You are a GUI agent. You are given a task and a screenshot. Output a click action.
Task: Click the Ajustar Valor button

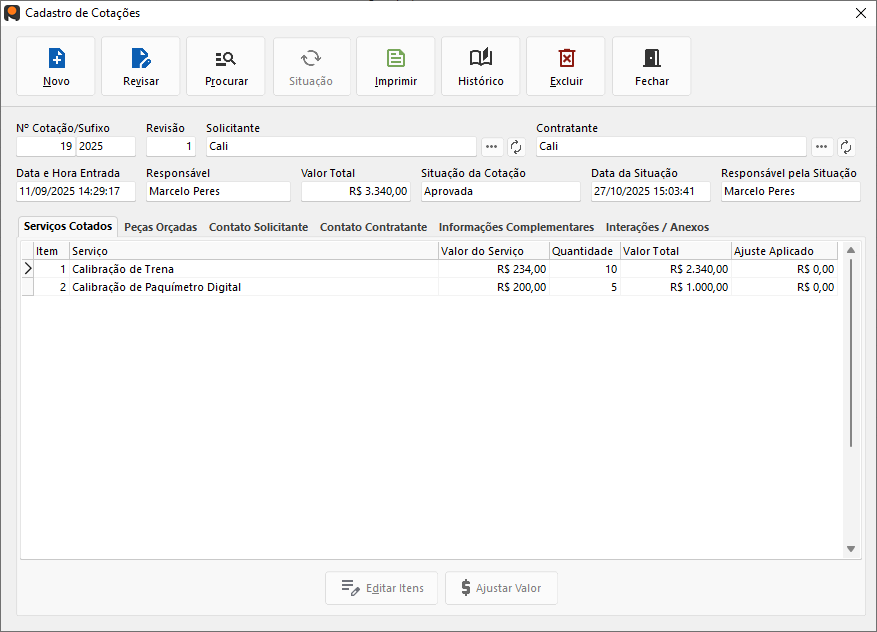click(501, 588)
